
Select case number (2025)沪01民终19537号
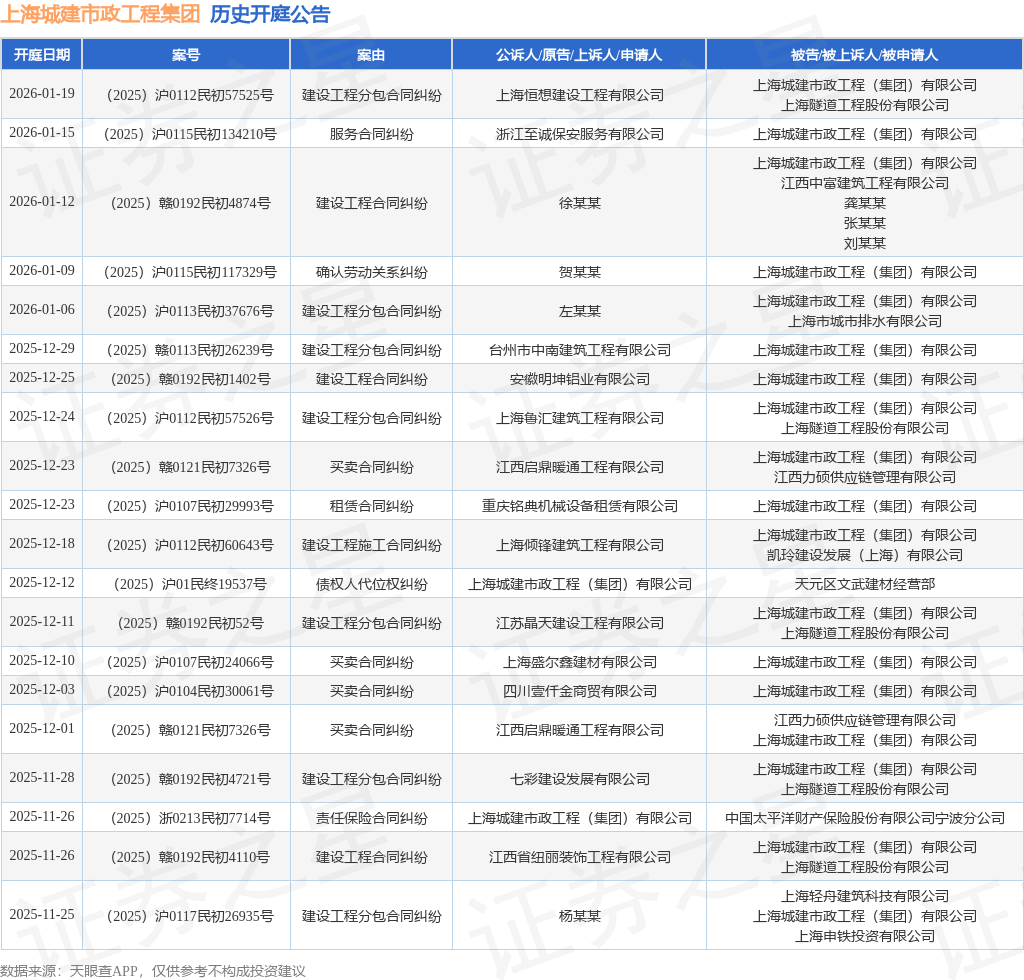(x=189, y=584)
